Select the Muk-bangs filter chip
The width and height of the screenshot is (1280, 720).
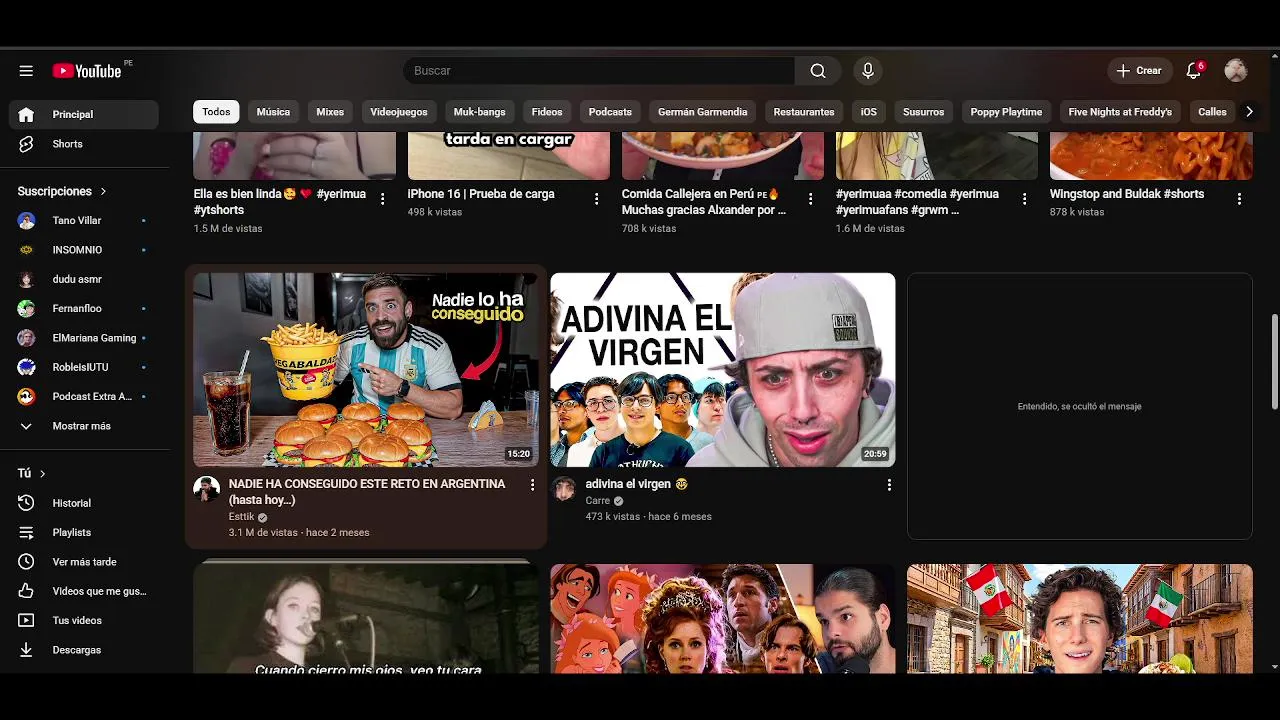click(479, 112)
